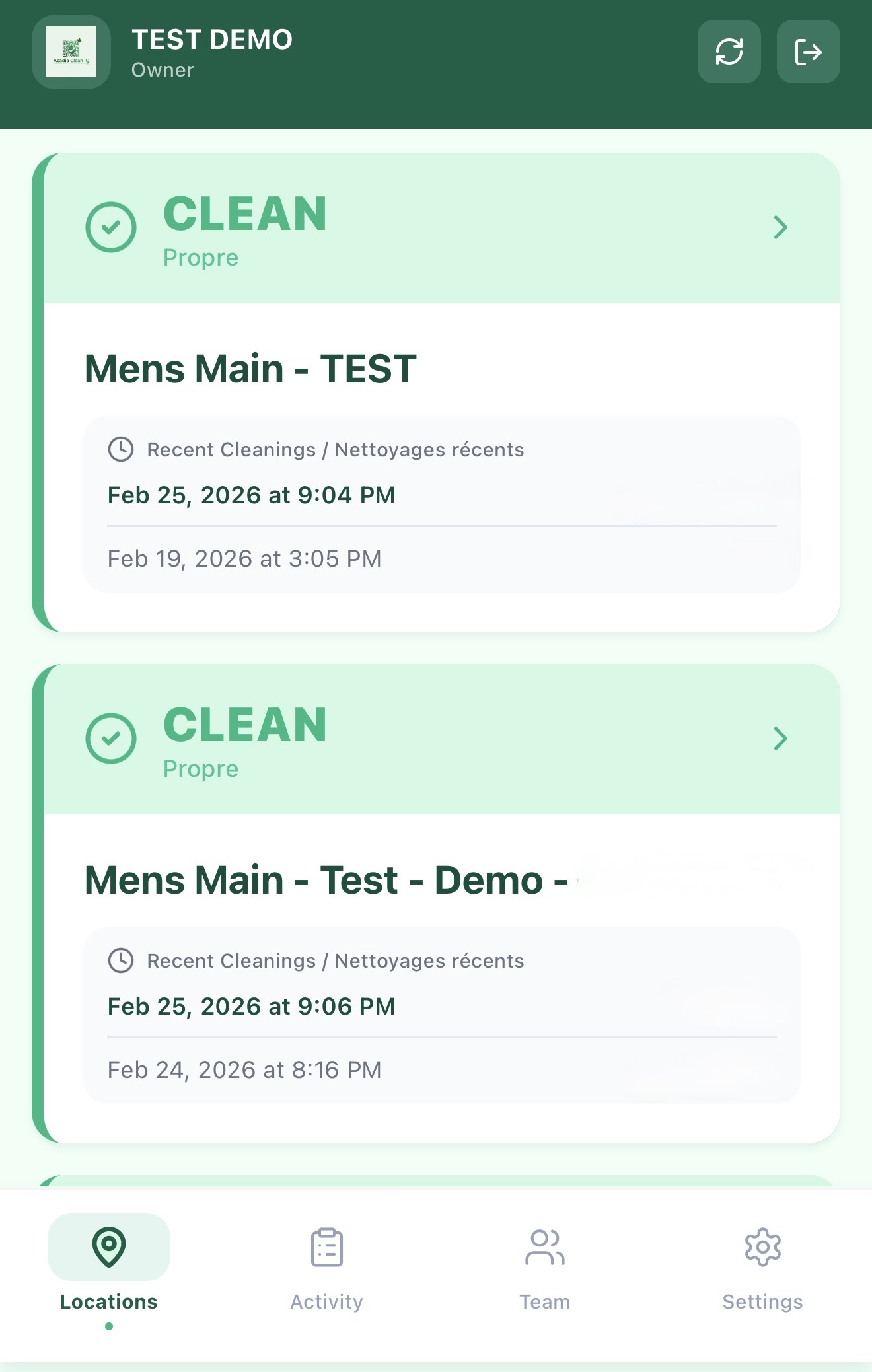Open the Activity clipboard icon
Viewport: 872px width, 1372px height.
click(x=325, y=1245)
